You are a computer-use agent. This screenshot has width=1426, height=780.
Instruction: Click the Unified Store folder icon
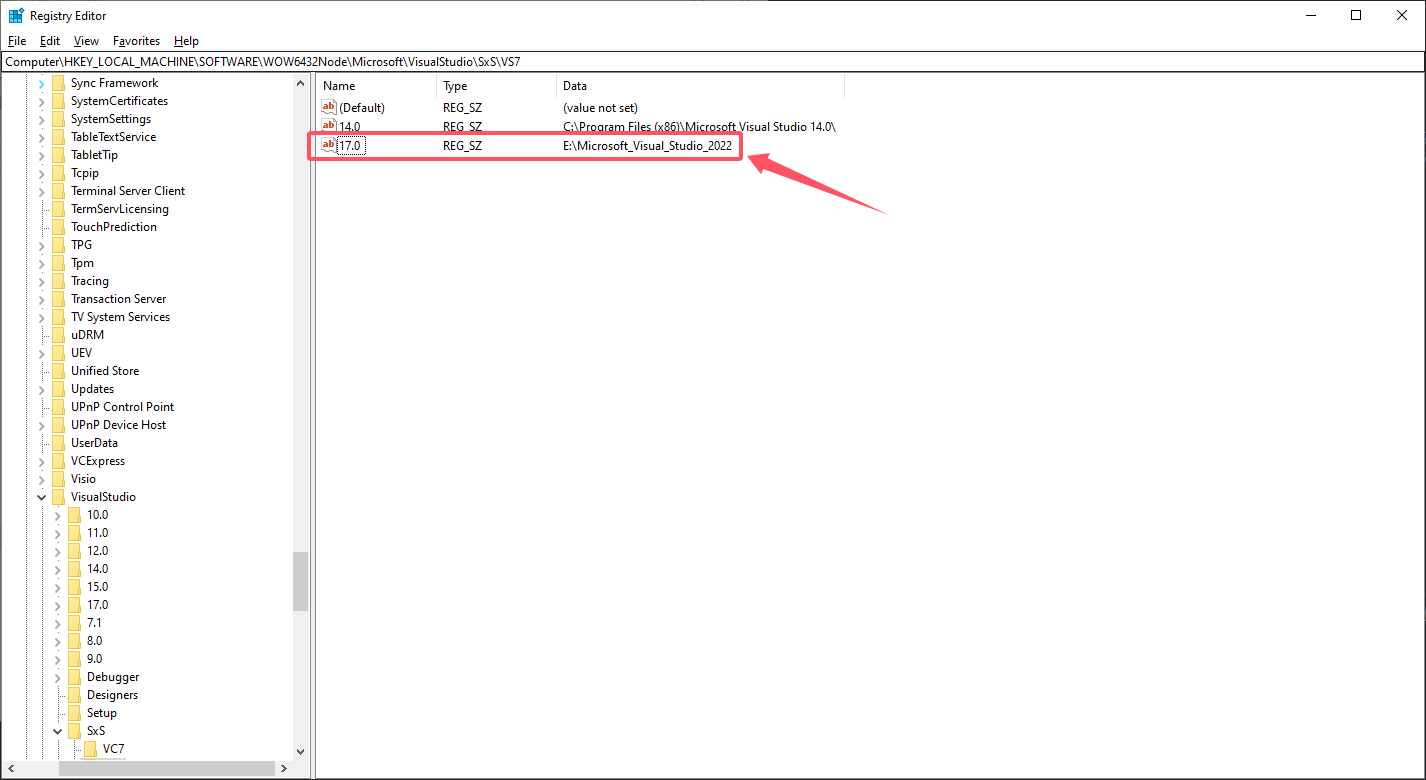tap(58, 371)
